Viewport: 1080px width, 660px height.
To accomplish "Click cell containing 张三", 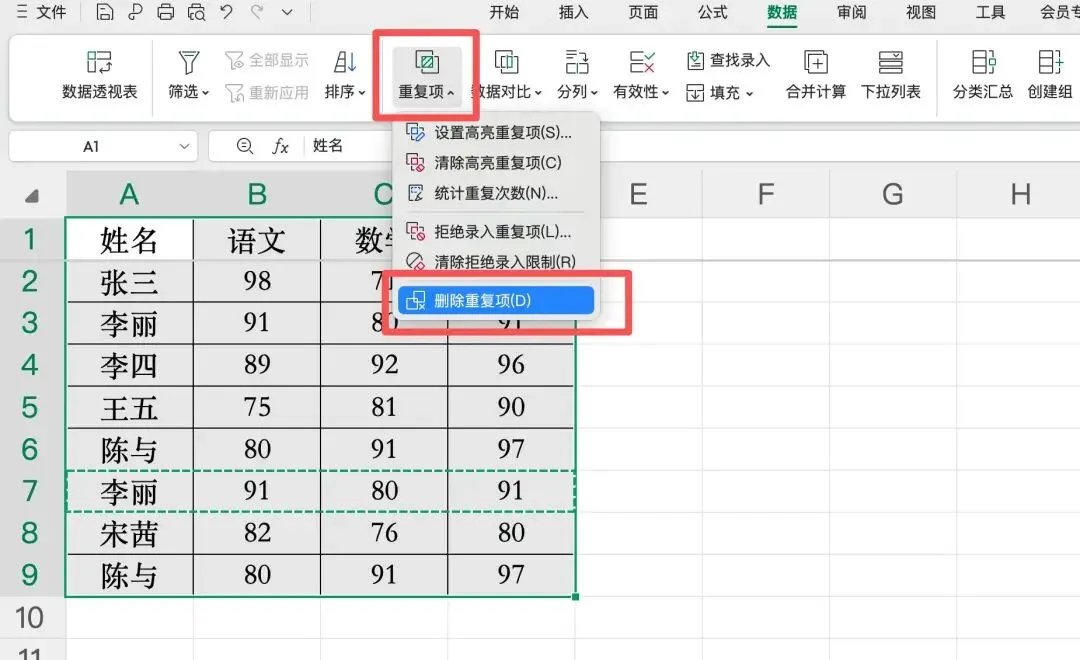I will (x=129, y=281).
